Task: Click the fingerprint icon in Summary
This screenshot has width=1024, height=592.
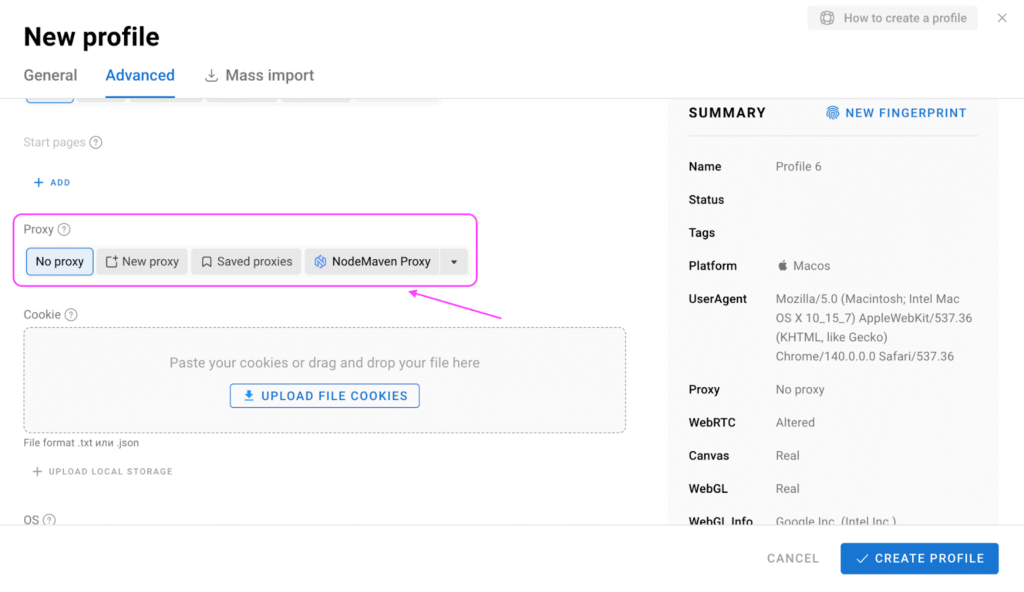Action: [x=832, y=113]
